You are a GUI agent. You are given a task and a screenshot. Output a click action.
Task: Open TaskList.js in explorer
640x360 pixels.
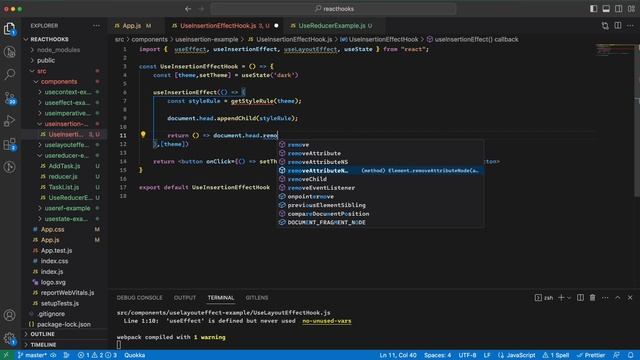point(64,187)
